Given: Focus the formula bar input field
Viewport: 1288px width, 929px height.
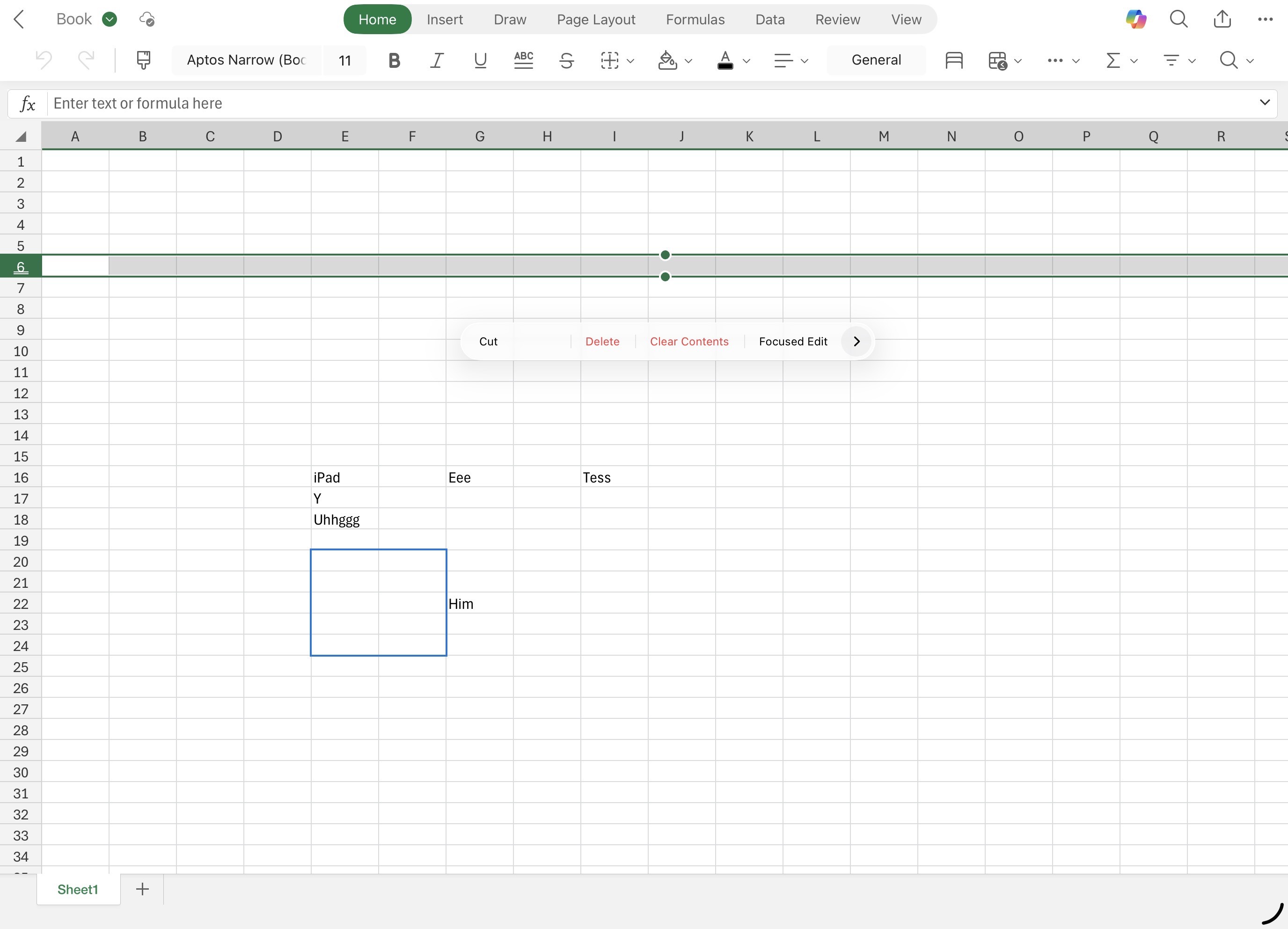Looking at the screenshot, I should (650, 103).
